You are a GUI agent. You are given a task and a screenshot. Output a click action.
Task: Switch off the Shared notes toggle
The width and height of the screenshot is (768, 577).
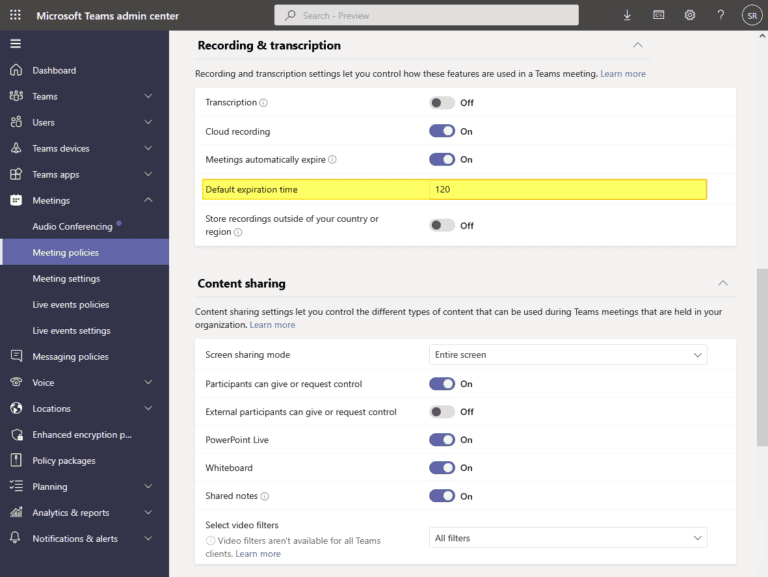(442, 496)
